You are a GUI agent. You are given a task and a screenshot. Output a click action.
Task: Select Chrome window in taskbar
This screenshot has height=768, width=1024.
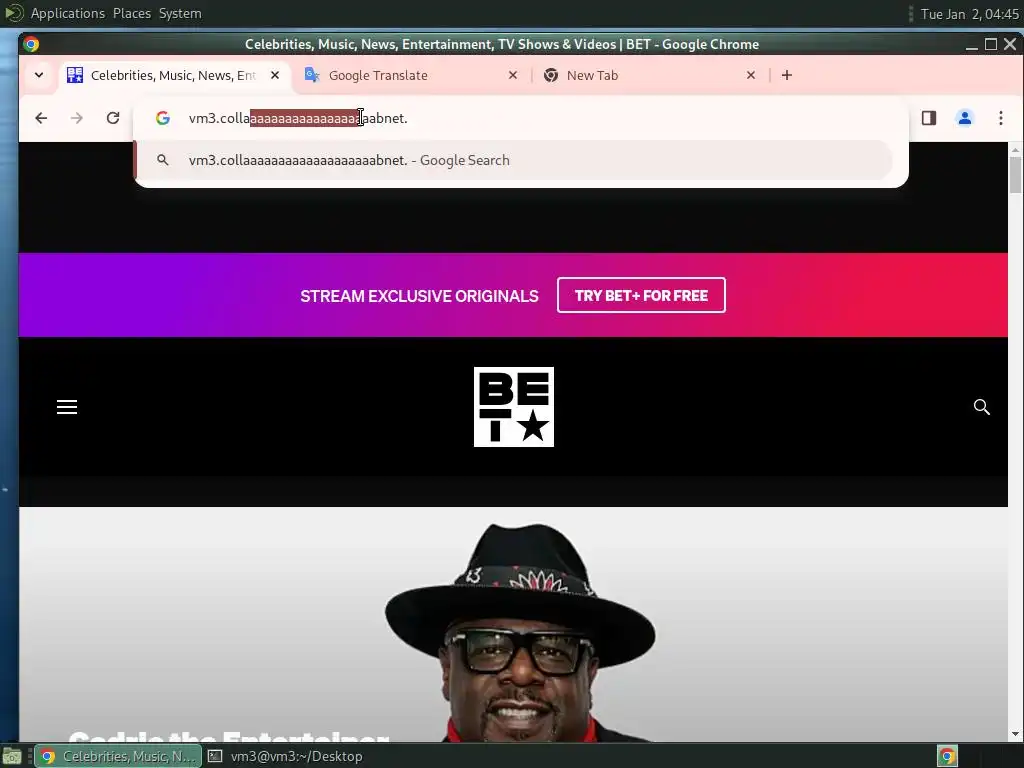118,756
